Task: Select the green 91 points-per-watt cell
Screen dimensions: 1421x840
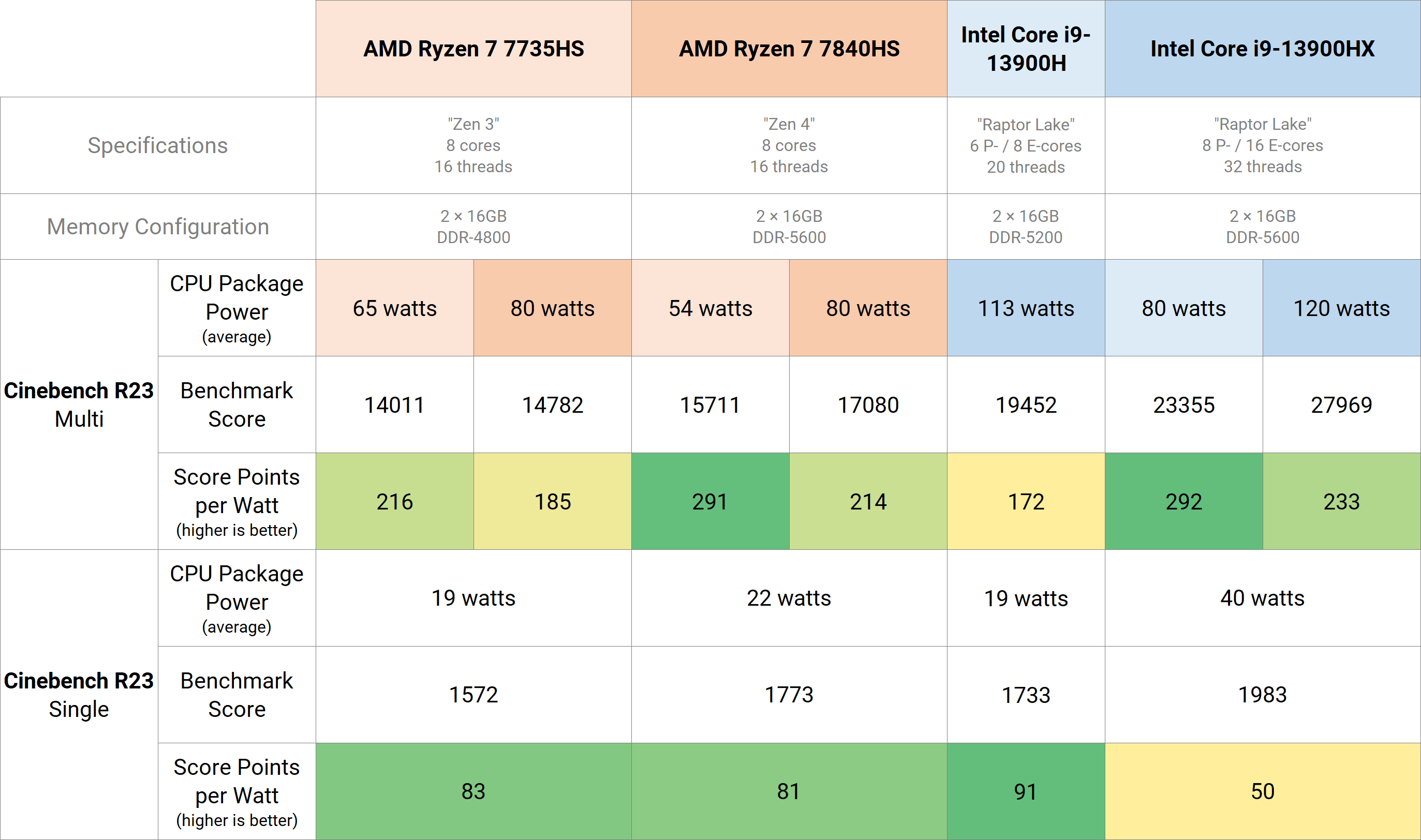Action: point(1025,791)
